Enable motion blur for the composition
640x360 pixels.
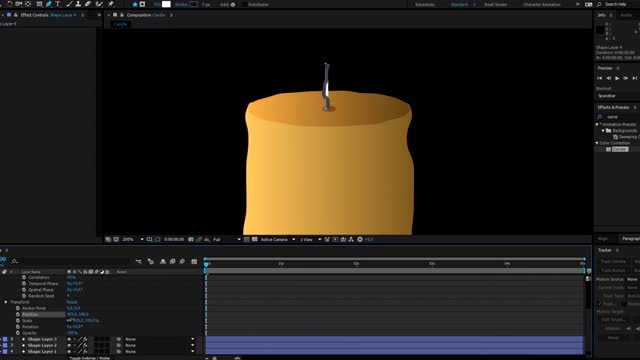182,262
